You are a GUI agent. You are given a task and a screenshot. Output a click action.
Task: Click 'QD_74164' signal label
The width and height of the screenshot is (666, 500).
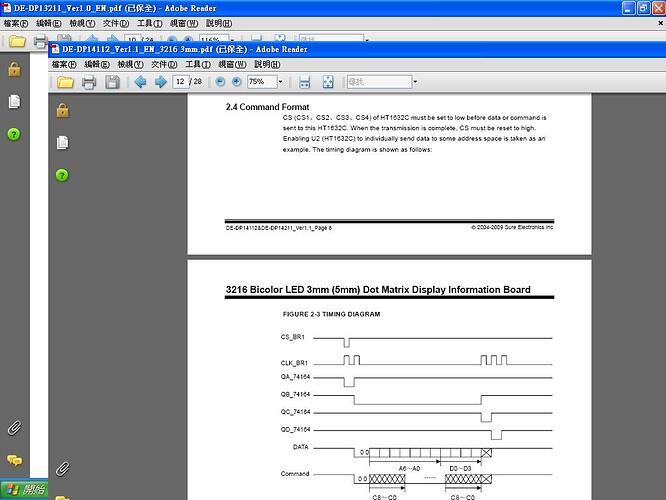coord(295,429)
